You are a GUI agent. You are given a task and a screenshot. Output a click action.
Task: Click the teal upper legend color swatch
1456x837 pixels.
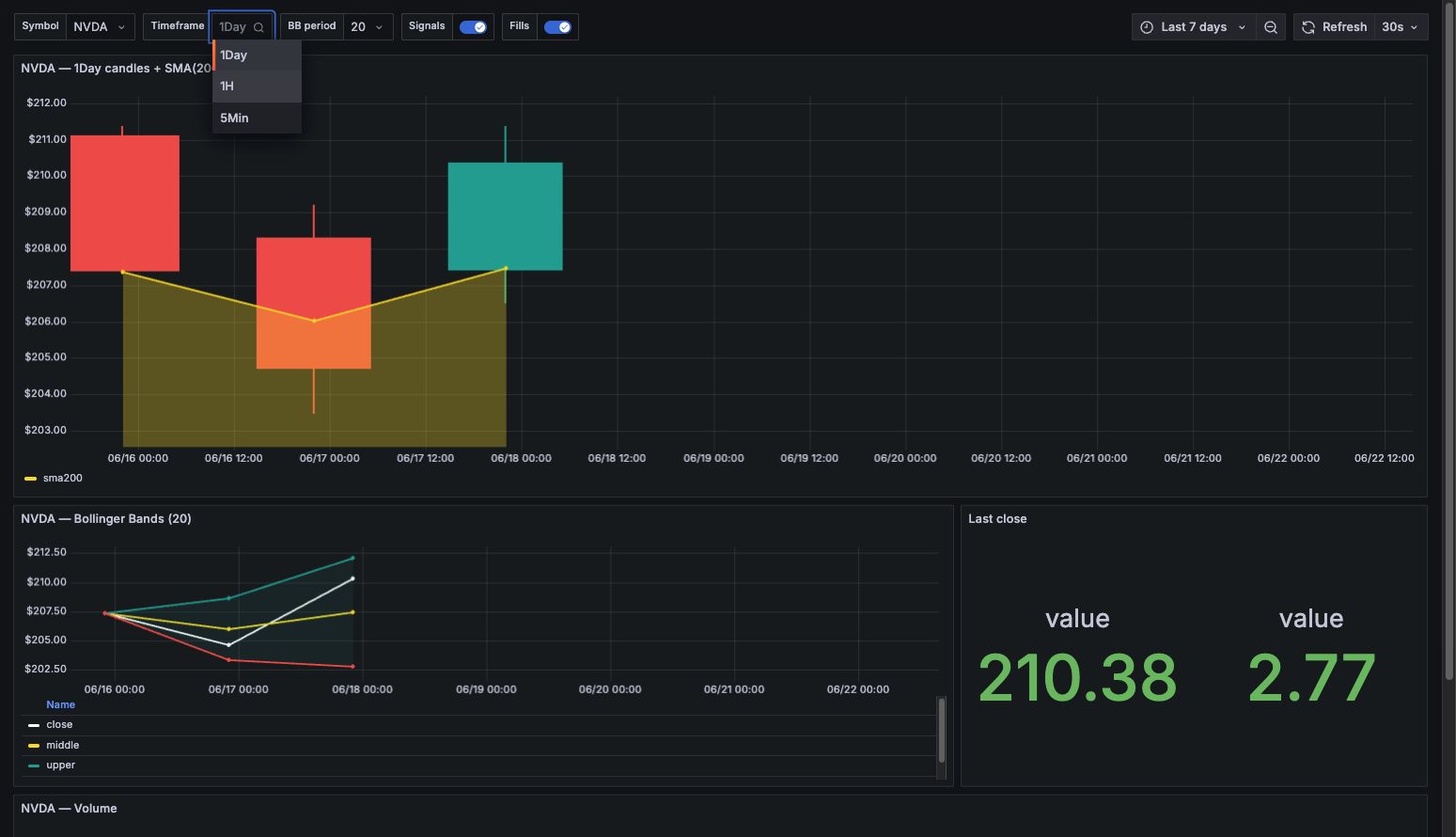34,766
